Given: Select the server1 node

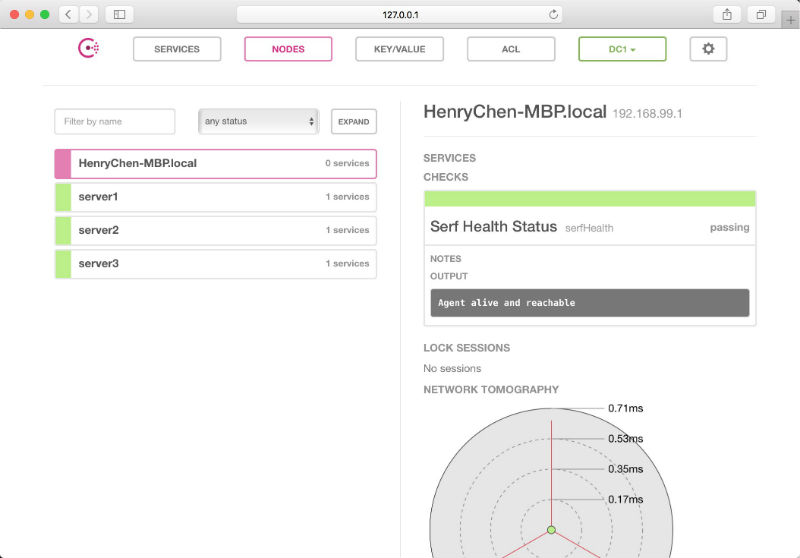Looking at the screenshot, I should click(215, 197).
